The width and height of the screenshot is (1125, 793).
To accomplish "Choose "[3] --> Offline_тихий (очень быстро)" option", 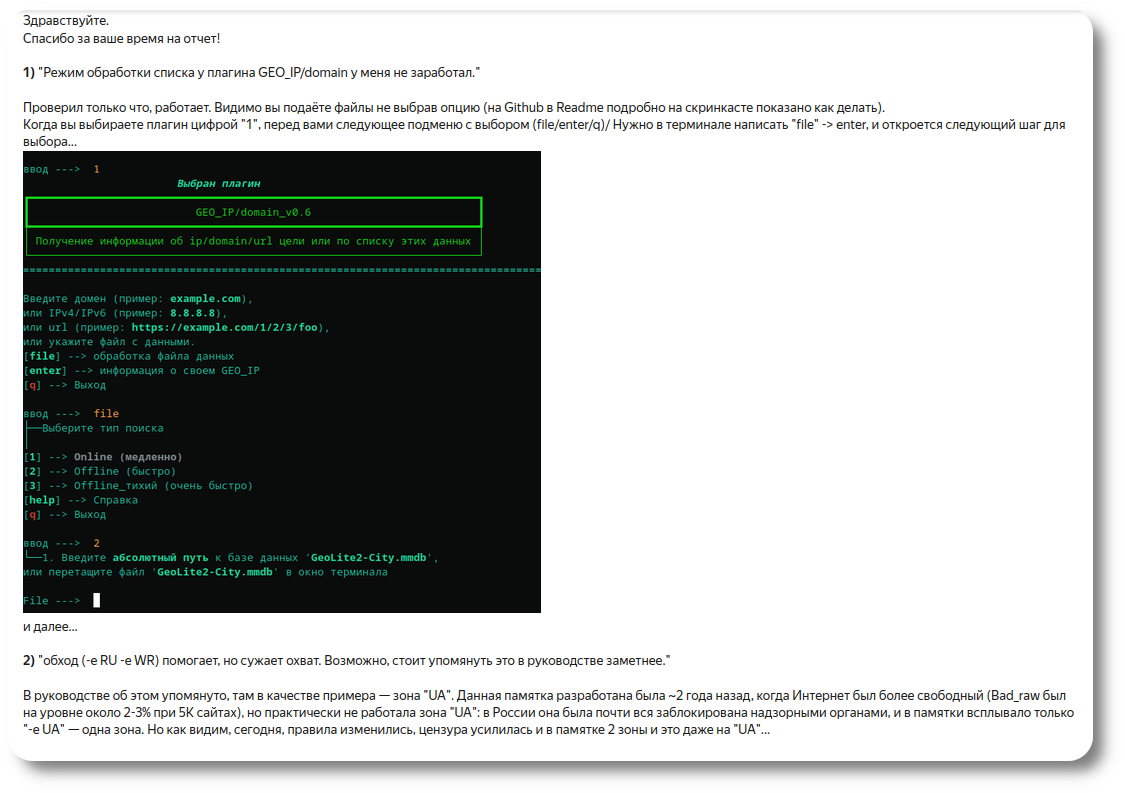I will coord(138,486).
